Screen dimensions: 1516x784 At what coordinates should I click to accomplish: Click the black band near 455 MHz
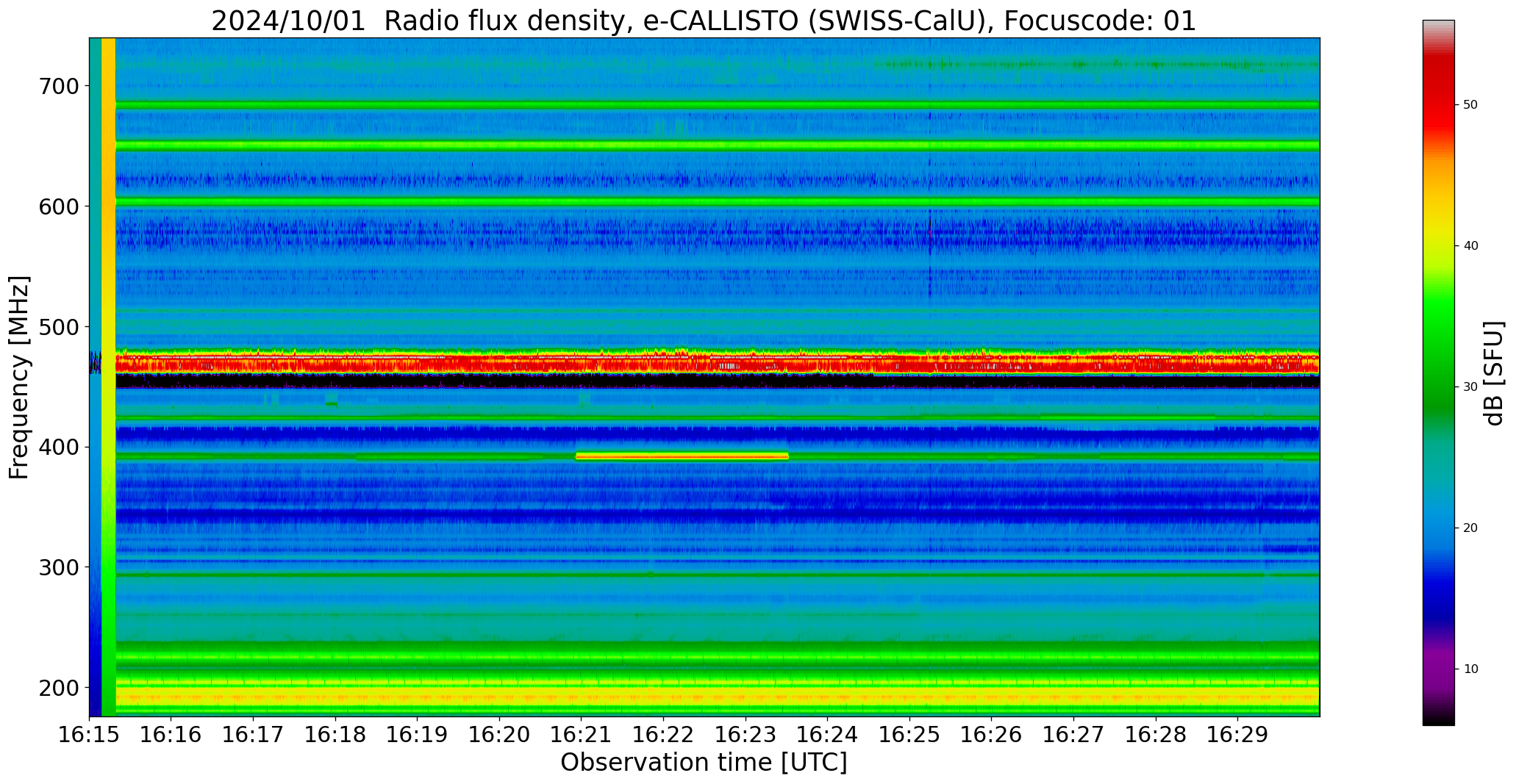717,381
